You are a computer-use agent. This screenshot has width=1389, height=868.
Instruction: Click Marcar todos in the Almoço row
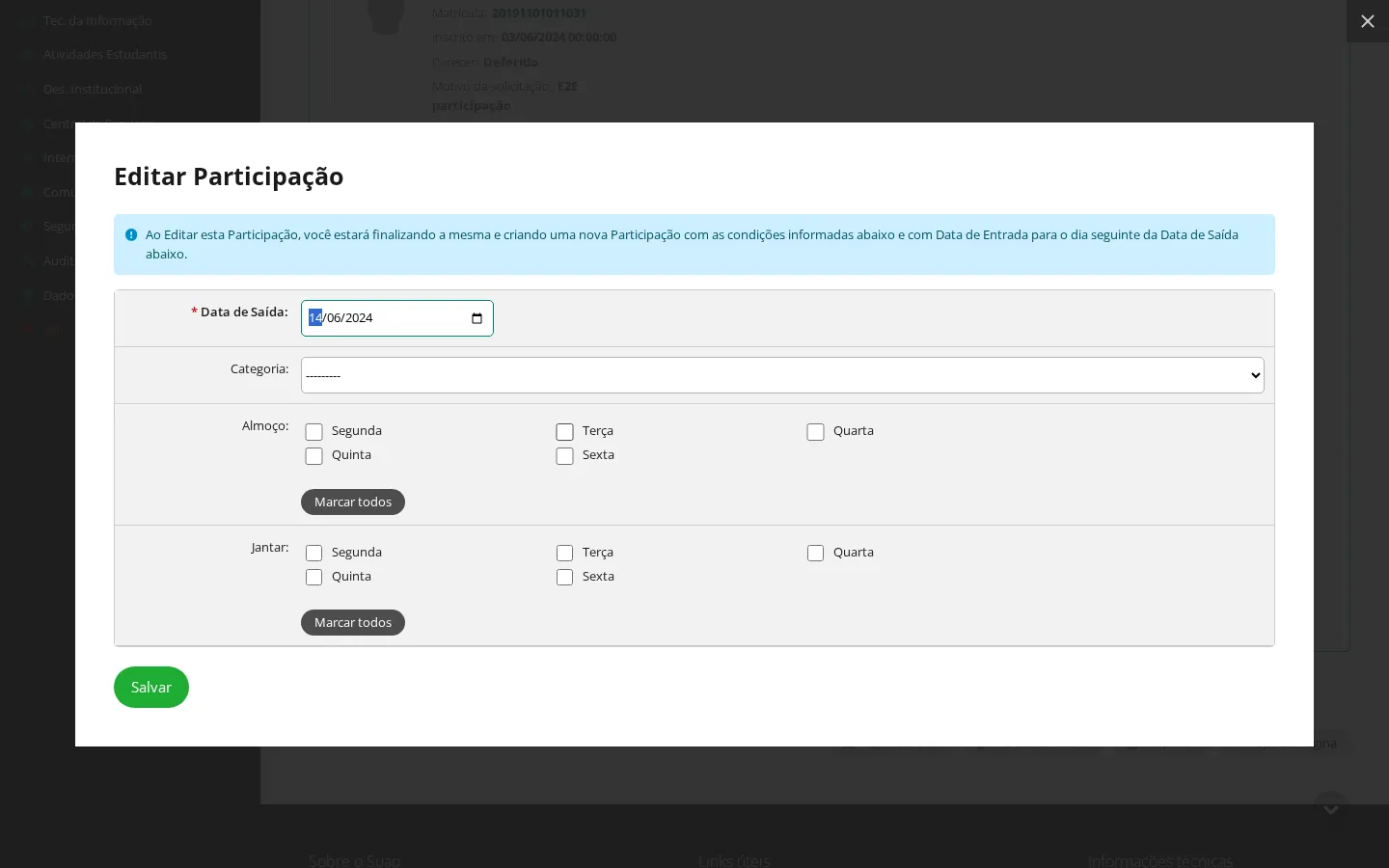pyautogui.click(x=353, y=502)
